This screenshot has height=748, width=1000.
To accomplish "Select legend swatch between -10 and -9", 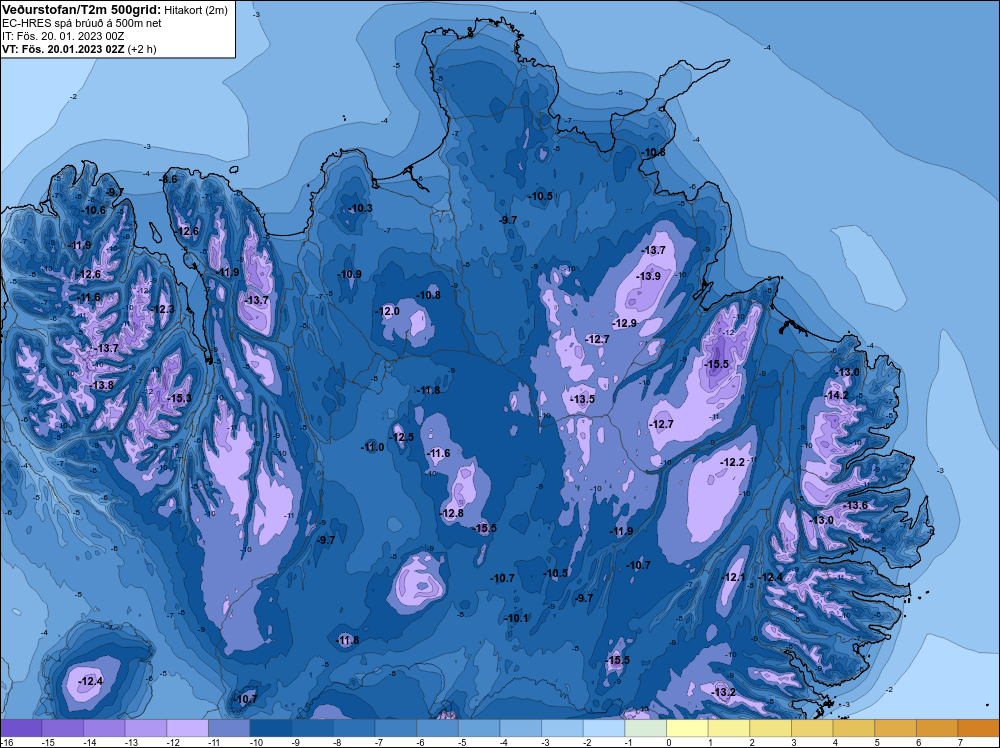I will coord(271,728).
